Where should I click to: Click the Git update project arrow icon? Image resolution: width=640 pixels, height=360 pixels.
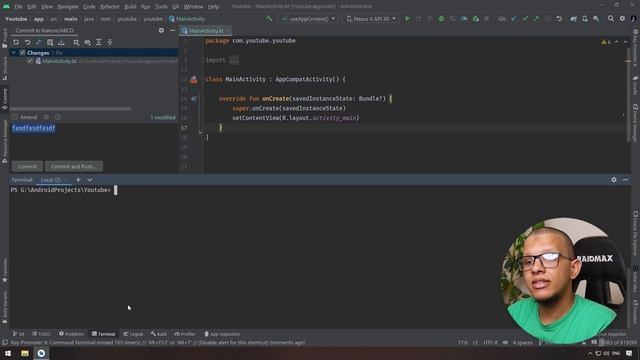point(514,19)
